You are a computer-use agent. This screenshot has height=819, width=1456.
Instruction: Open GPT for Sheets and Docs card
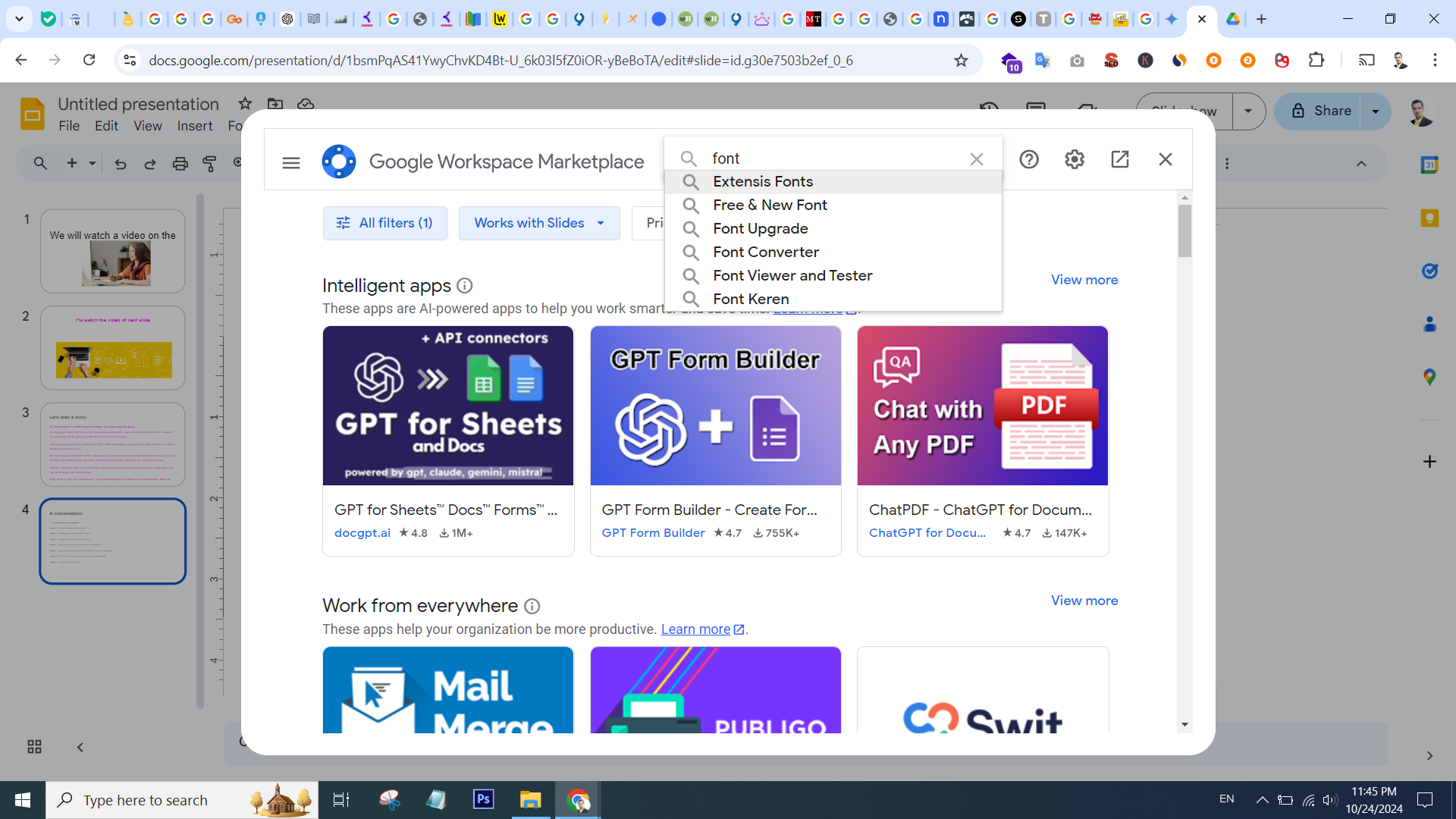[448, 441]
